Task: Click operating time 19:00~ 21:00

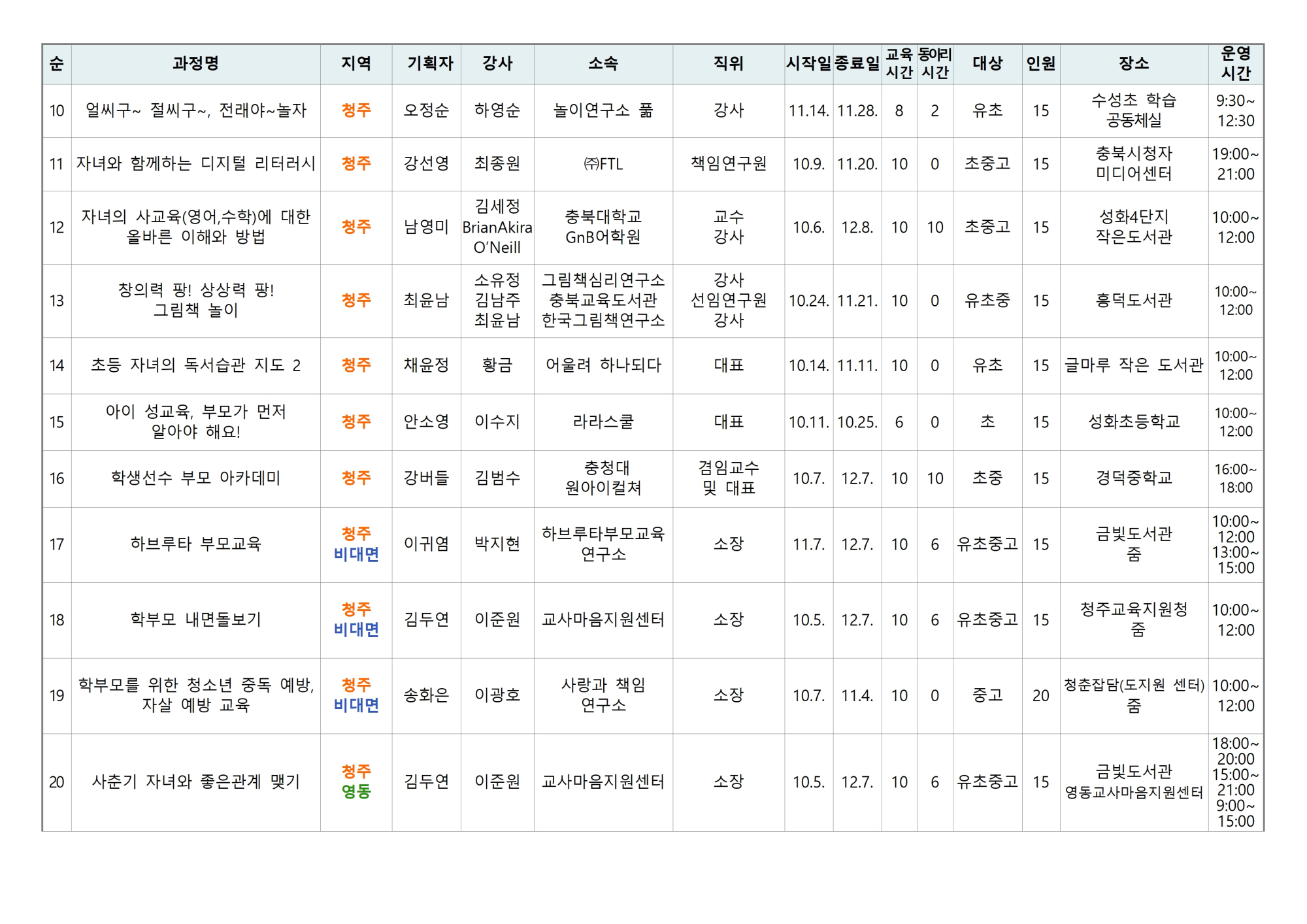Action: 1236,163
